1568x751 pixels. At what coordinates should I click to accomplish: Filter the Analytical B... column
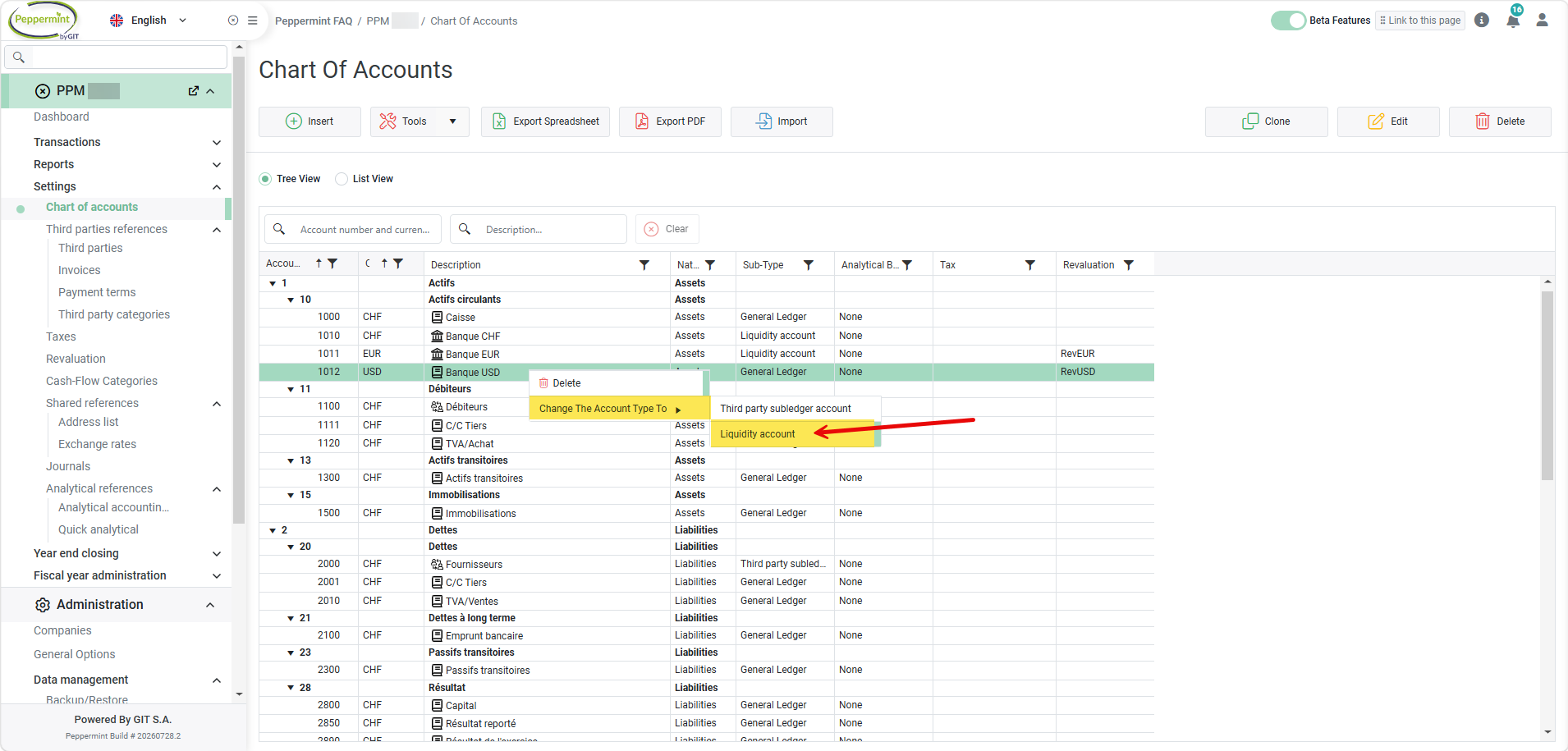907,264
